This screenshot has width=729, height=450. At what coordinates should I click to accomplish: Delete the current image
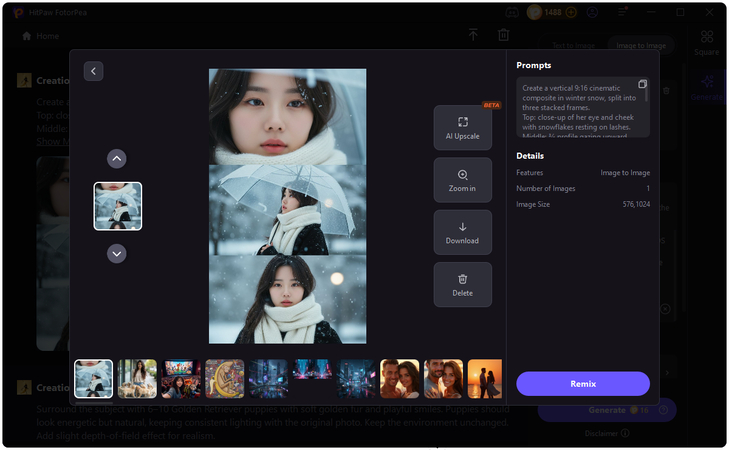pyautogui.click(x=463, y=285)
